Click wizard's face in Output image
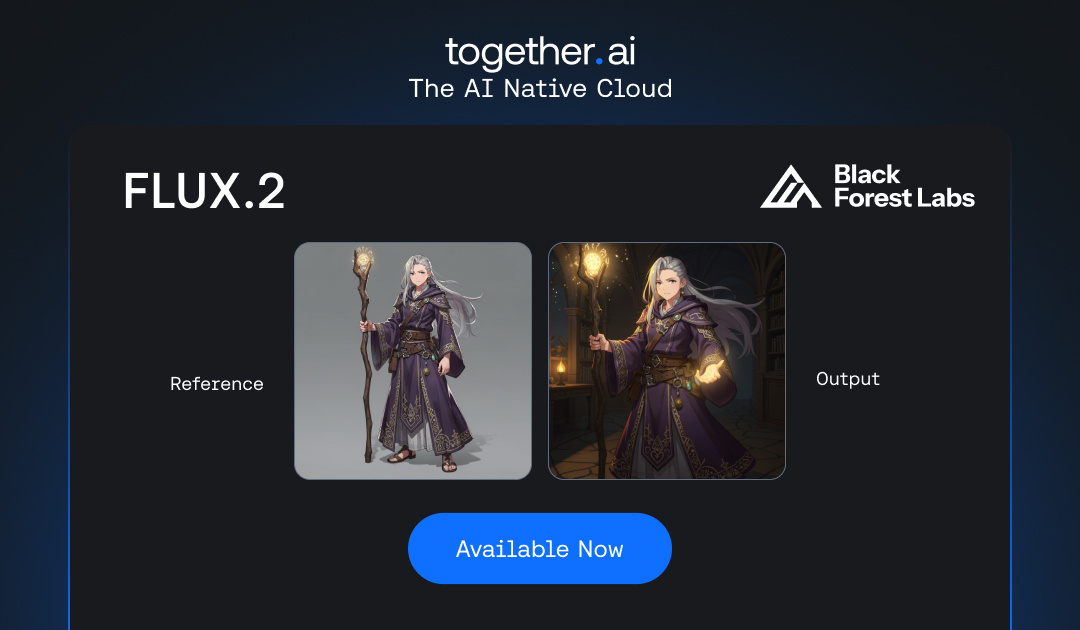 coord(667,285)
